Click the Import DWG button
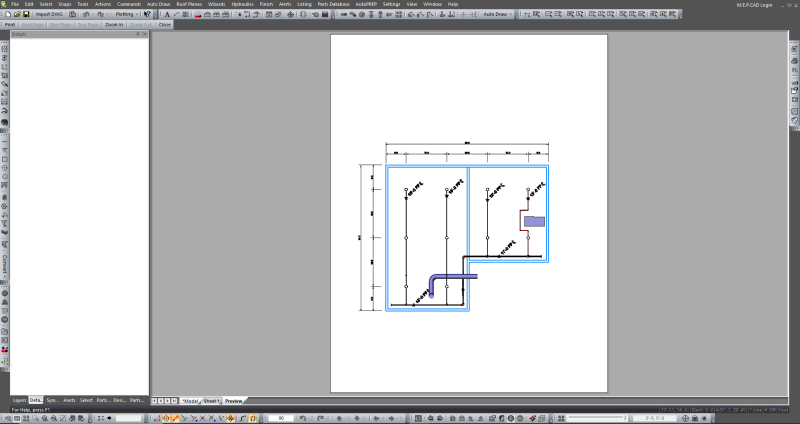Screen dimensions: 800x424 click(49, 14)
